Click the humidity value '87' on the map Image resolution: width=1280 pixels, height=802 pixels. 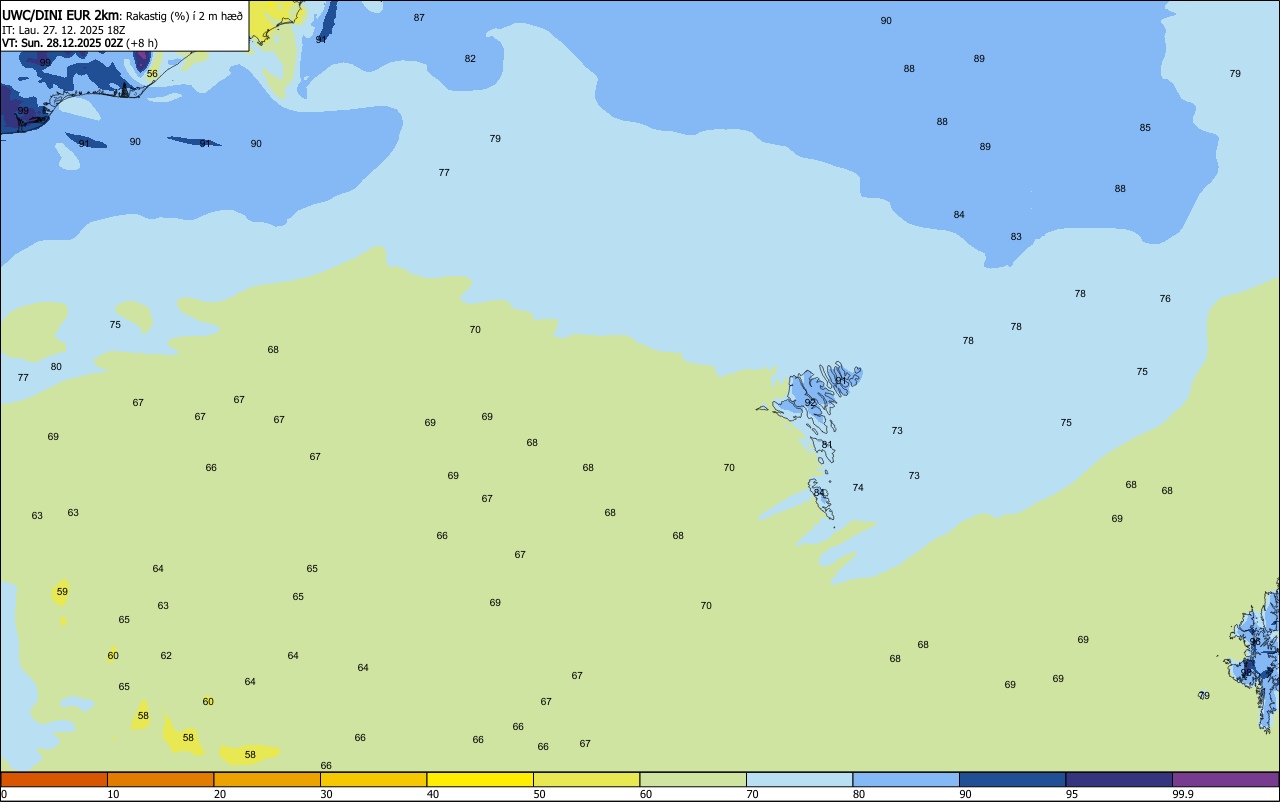(x=419, y=18)
